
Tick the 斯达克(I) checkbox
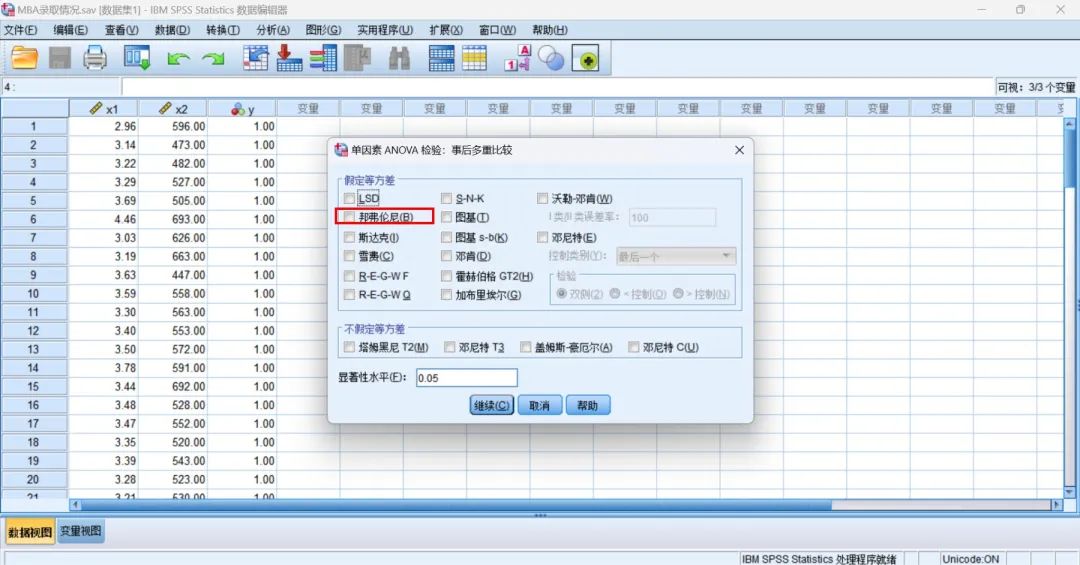(349, 238)
